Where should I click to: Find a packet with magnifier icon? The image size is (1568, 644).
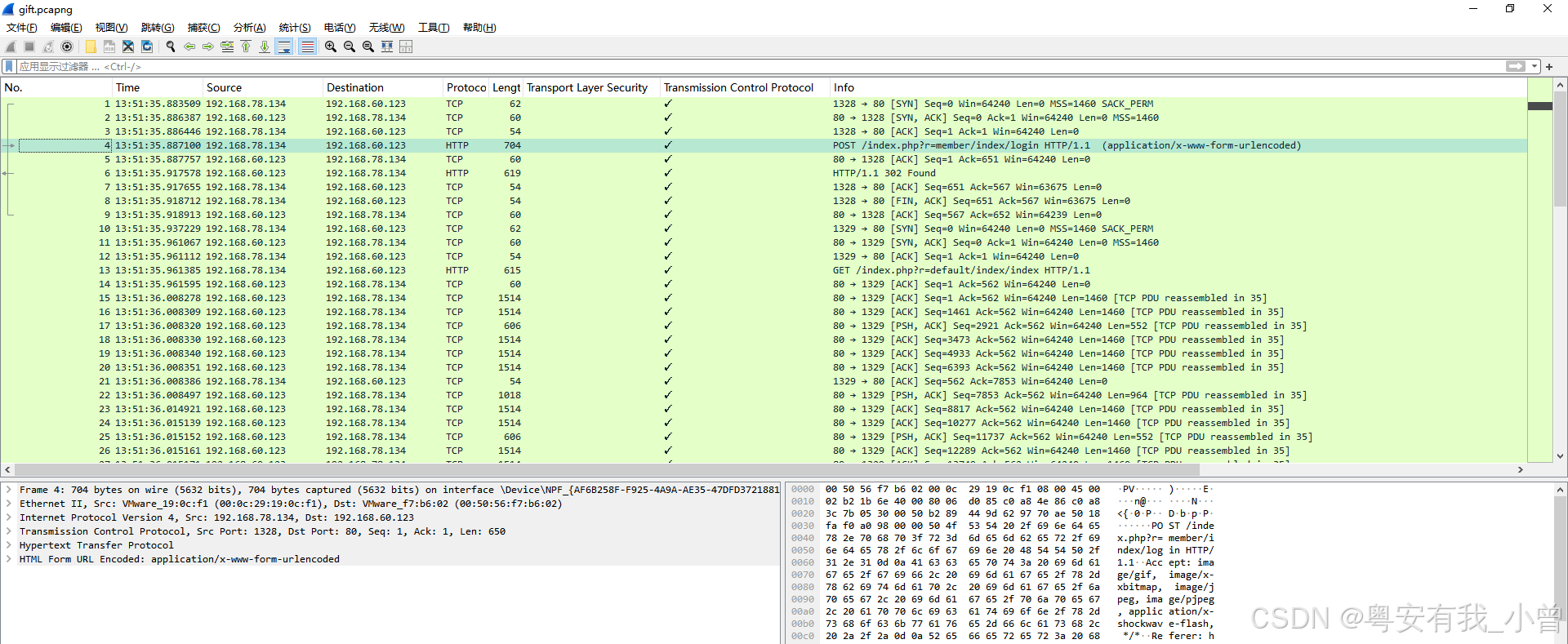coord(171,47)
